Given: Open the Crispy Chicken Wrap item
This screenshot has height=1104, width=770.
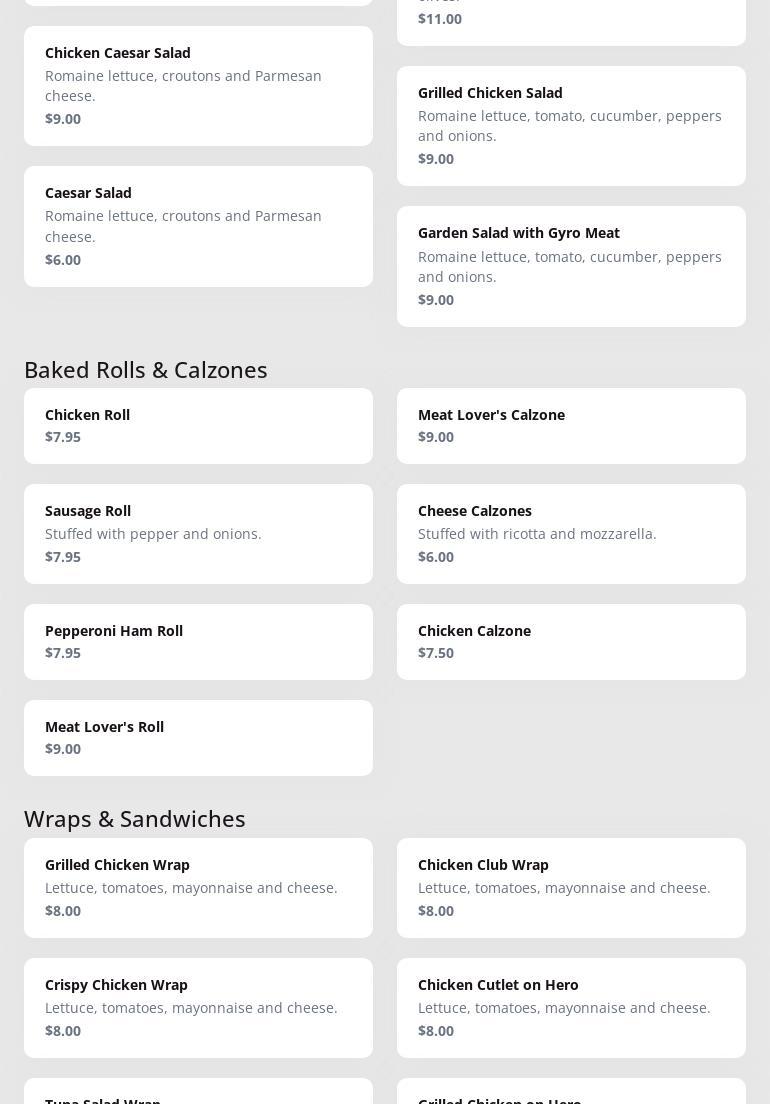Looking at the screenshot, I should tap(198, 1008).
